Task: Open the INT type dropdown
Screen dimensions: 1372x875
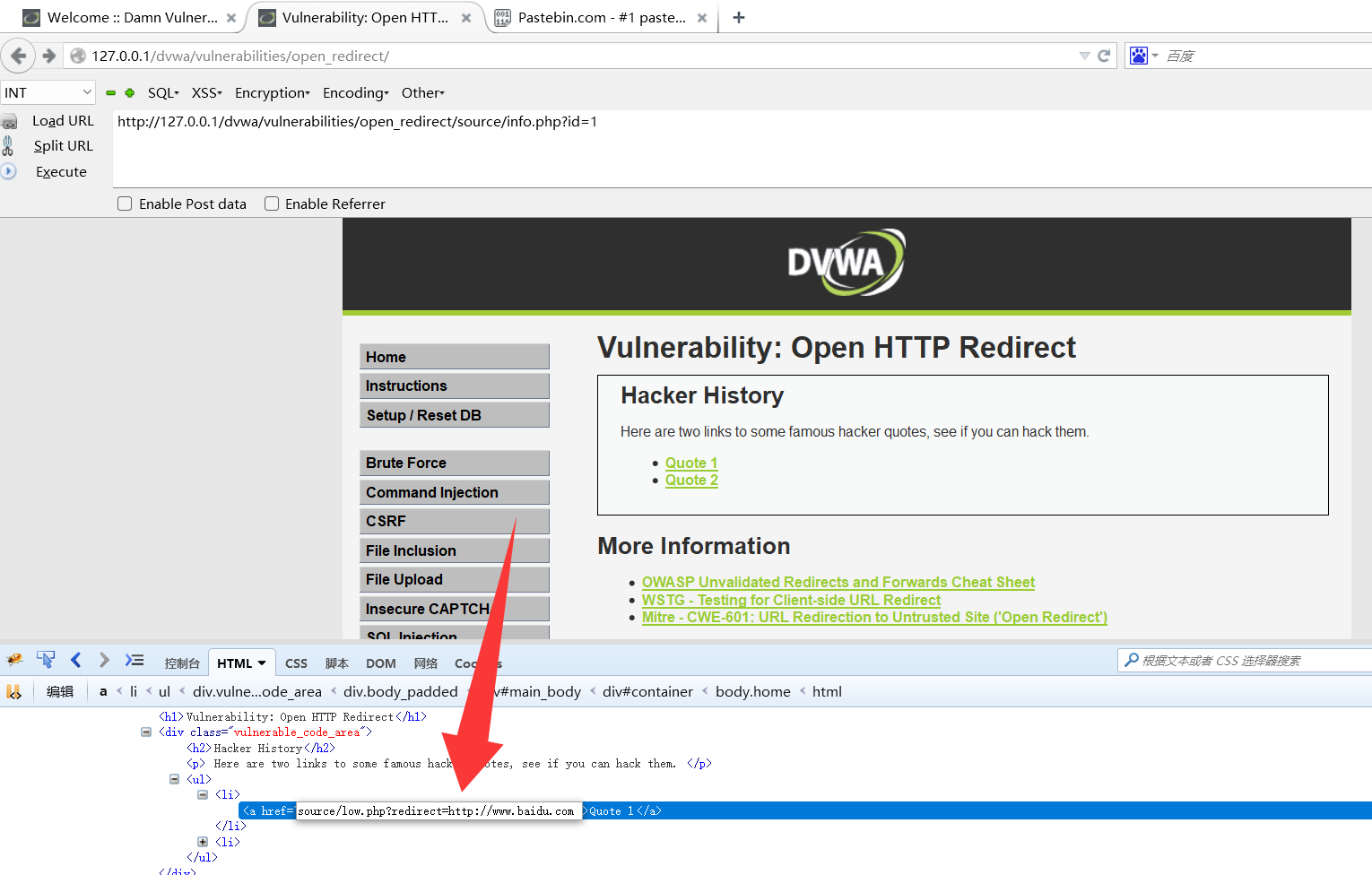Action: pos(48,92)
